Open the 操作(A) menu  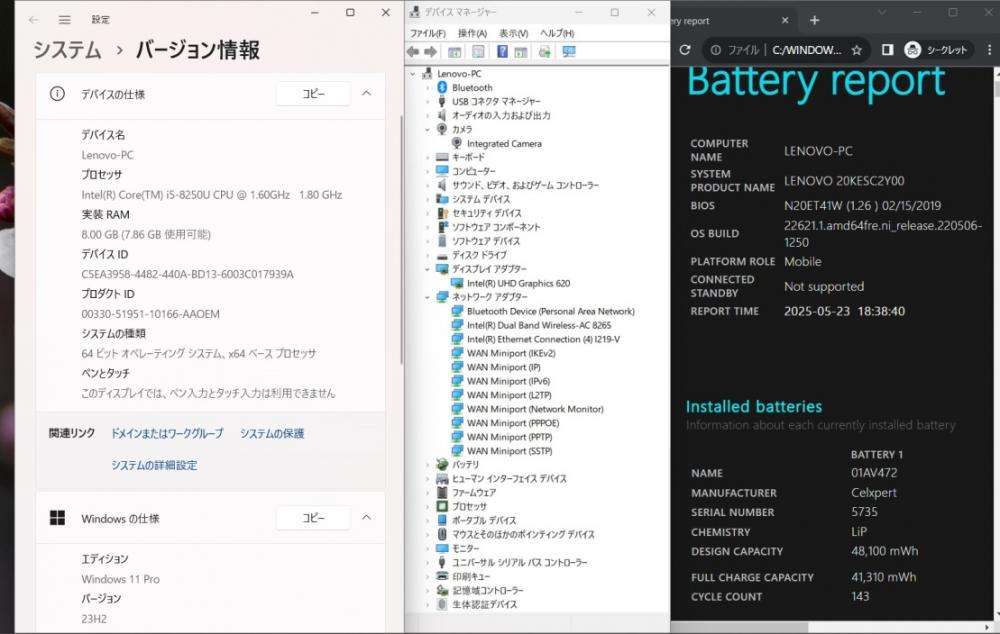click(472, 33)
